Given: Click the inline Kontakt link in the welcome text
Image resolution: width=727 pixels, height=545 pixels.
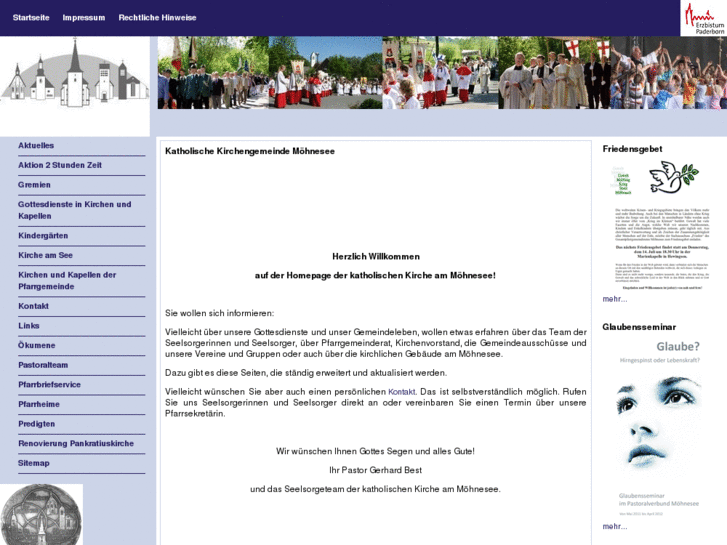Looking at the screenshot, I should click(x=402, y=392).
